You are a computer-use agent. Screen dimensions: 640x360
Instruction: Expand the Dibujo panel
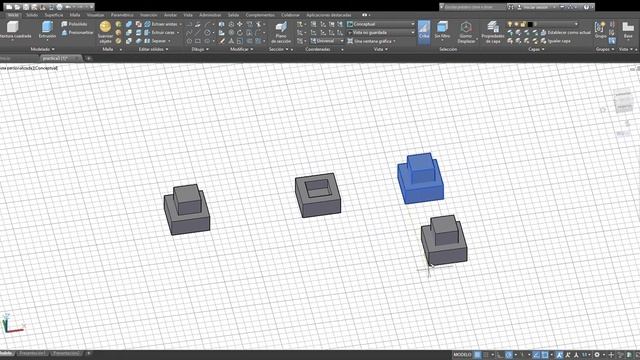click(200, 49)
